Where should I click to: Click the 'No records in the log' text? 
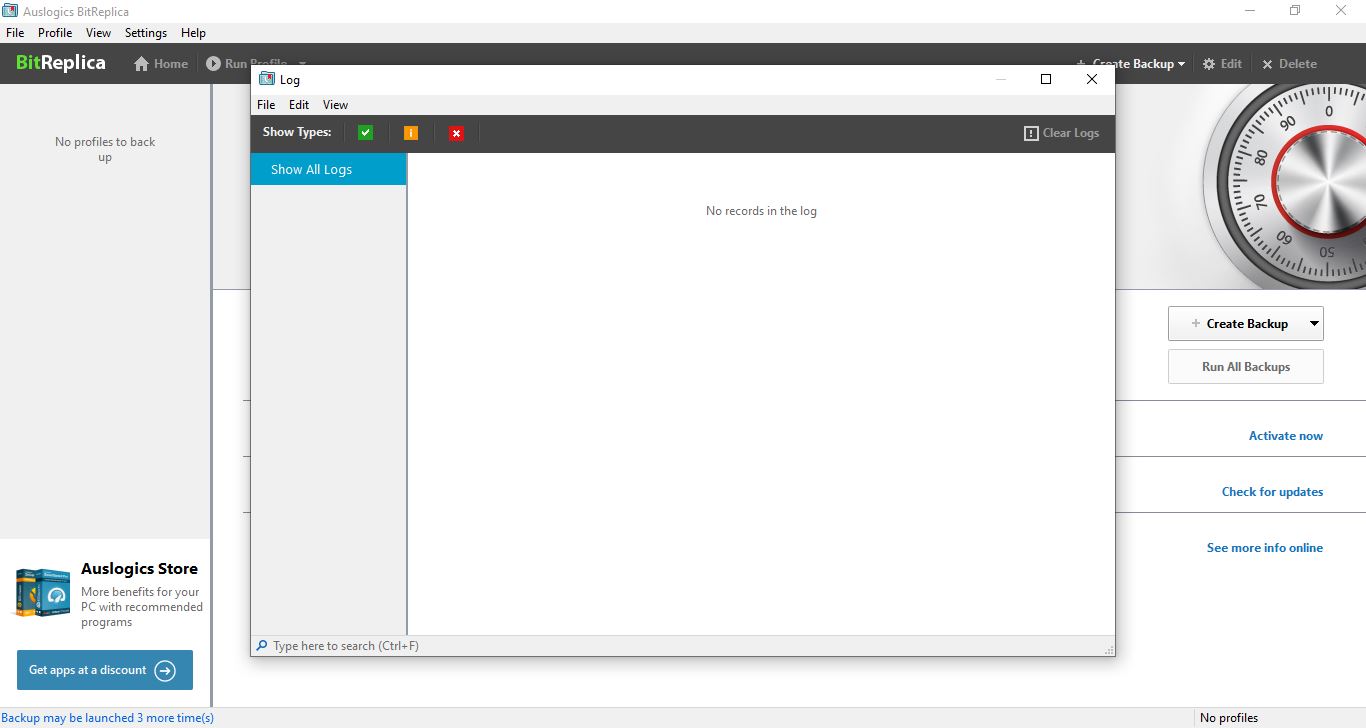(761, 211)
